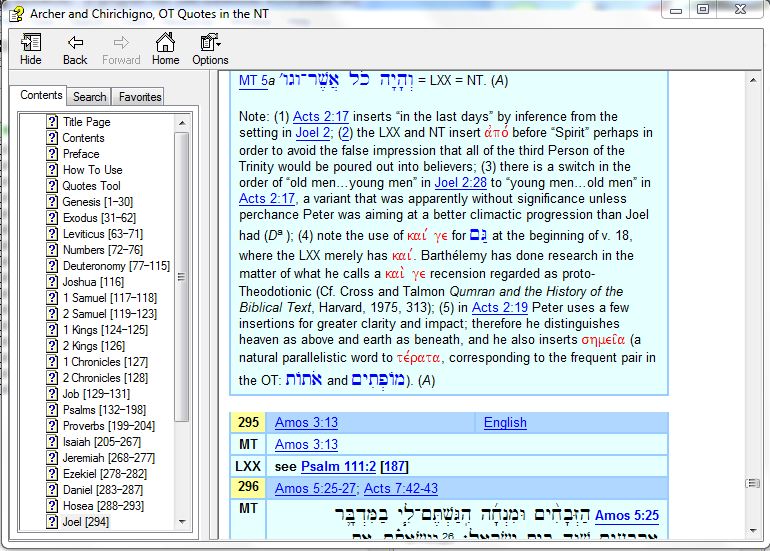The width and height of the screenshot is (770, 551).
Task: Click the MT 5 link at top
Action: [253, 80]
